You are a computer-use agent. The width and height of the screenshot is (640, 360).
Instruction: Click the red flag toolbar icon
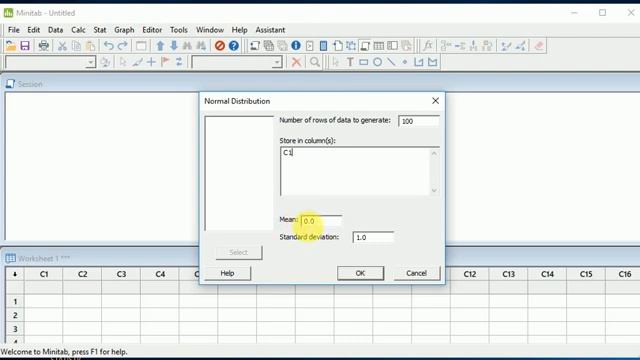(x=165, y=62)
